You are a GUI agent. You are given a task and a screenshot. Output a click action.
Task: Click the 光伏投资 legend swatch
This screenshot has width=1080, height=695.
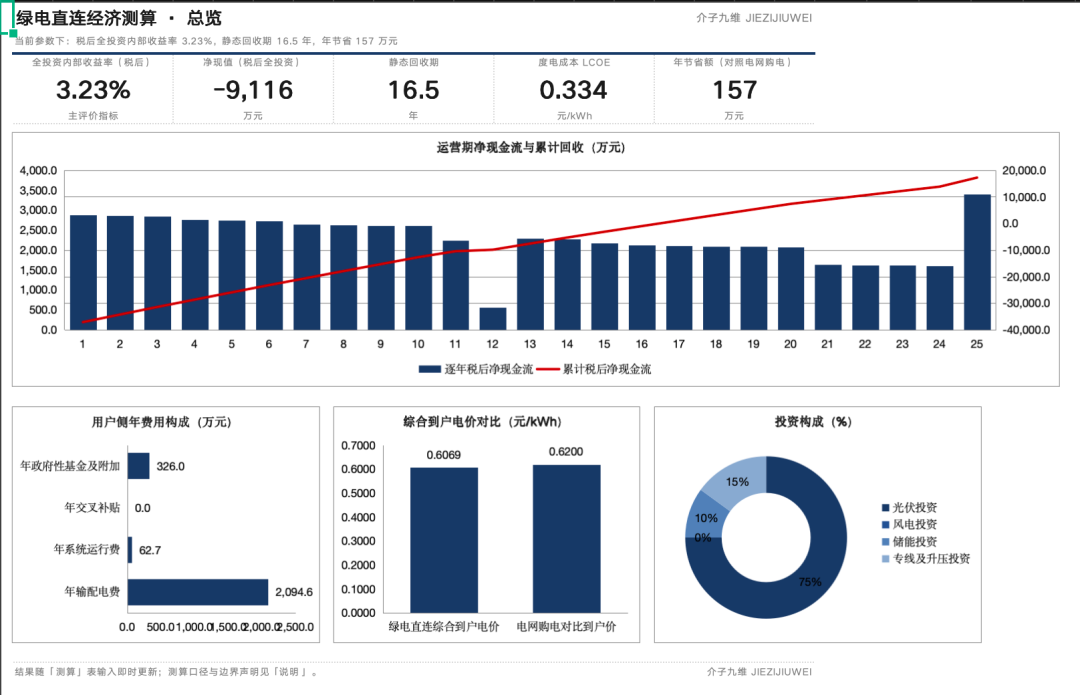click(885, 508)
